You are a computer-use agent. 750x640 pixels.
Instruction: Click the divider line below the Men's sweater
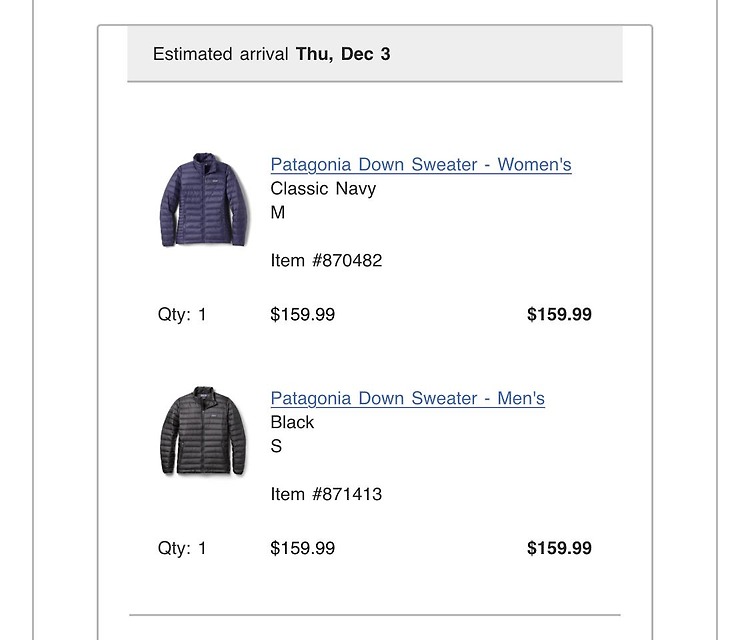point(375,615)
